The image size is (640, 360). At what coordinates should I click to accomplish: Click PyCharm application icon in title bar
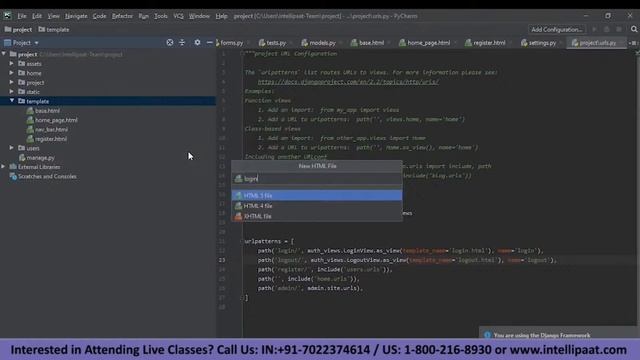[x=7, y=16]
